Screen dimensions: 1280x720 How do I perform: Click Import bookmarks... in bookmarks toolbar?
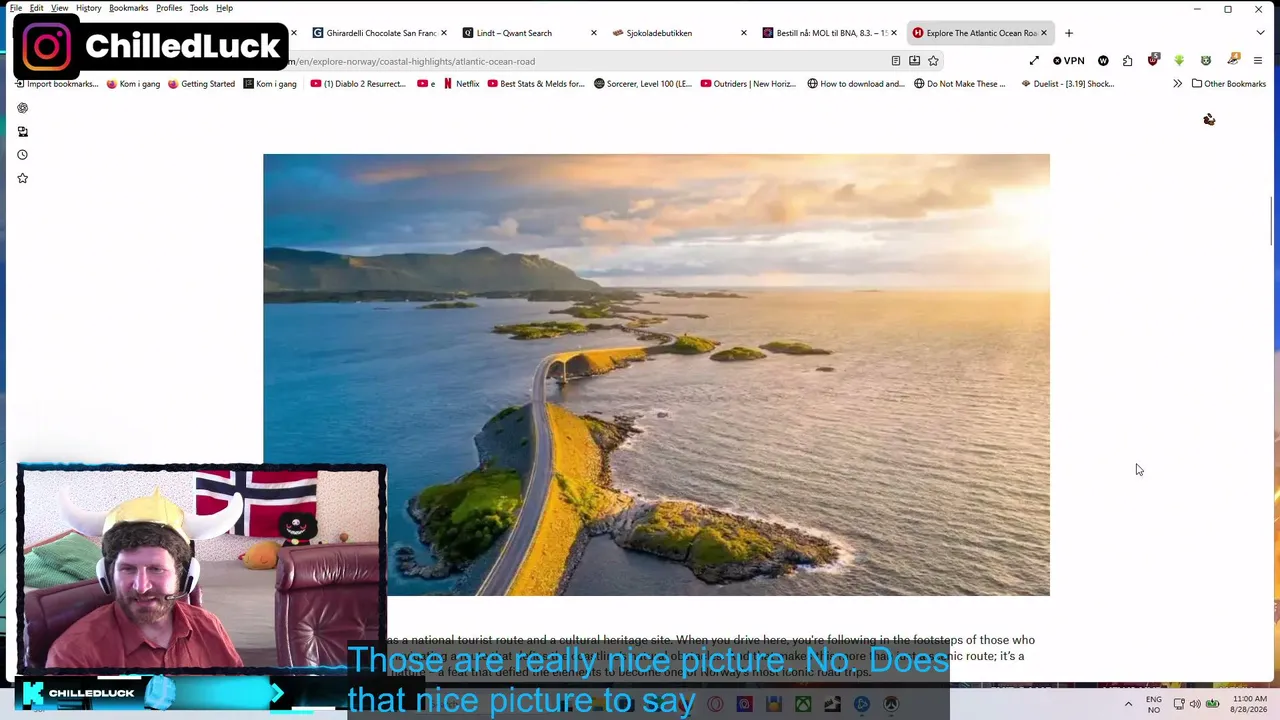[56, 84]
